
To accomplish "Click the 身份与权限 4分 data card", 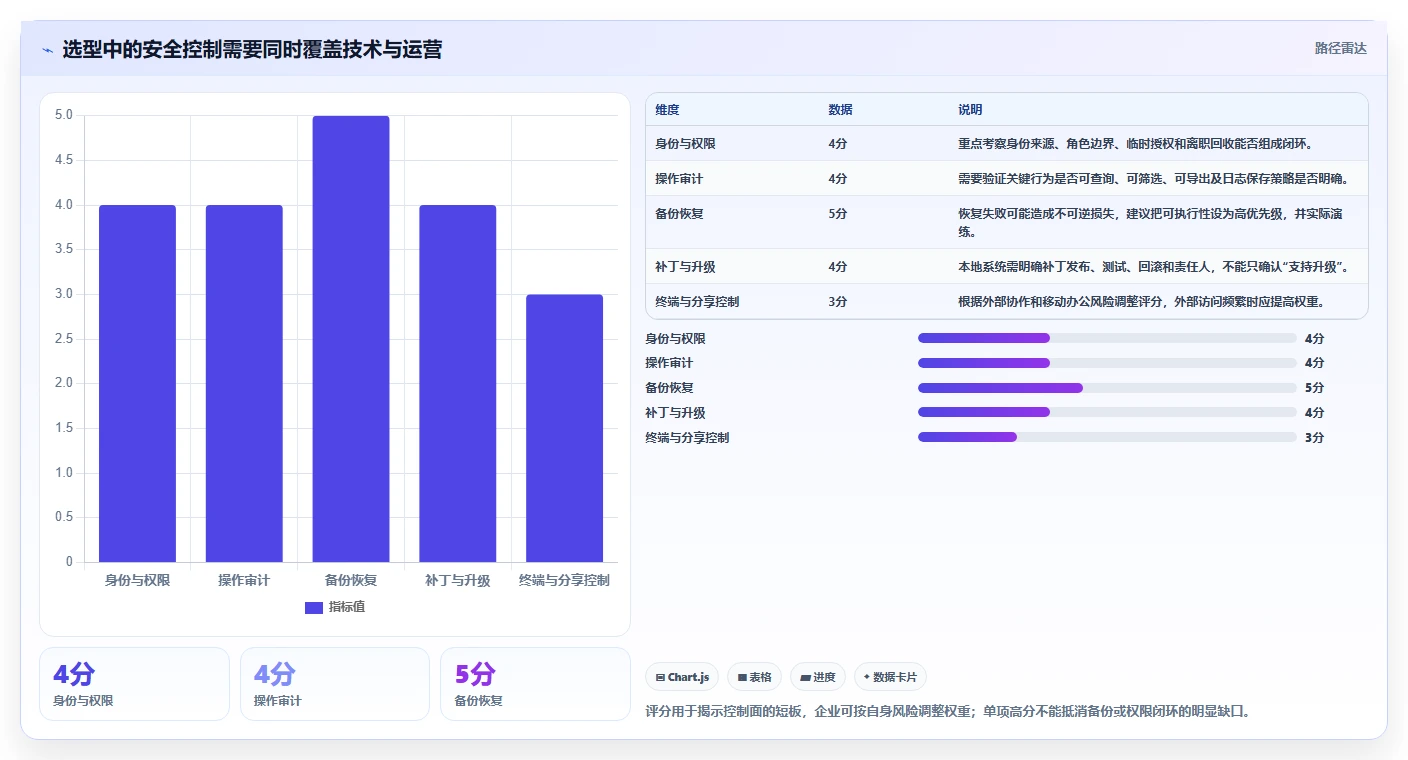I will pyautogui.click(x=134, y=684).
